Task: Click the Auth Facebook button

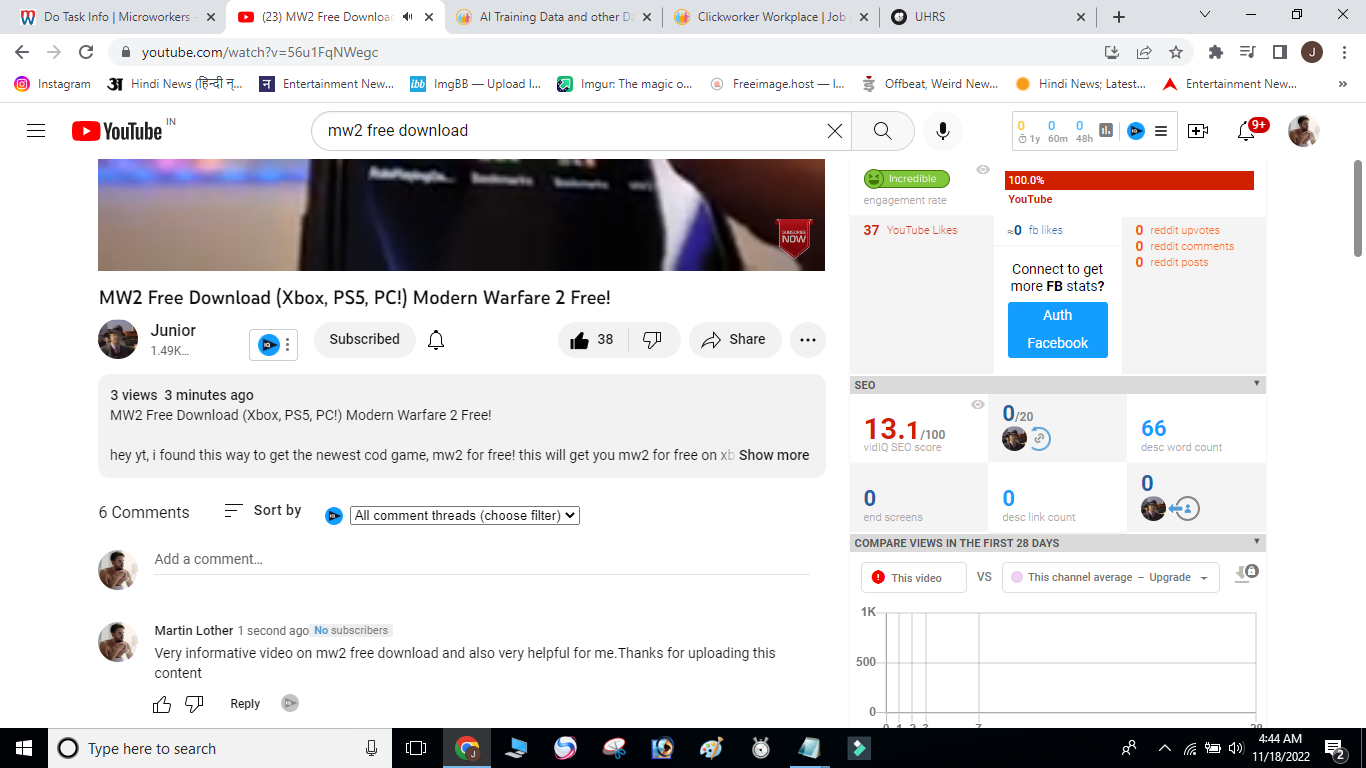Action: point(1058,329)
